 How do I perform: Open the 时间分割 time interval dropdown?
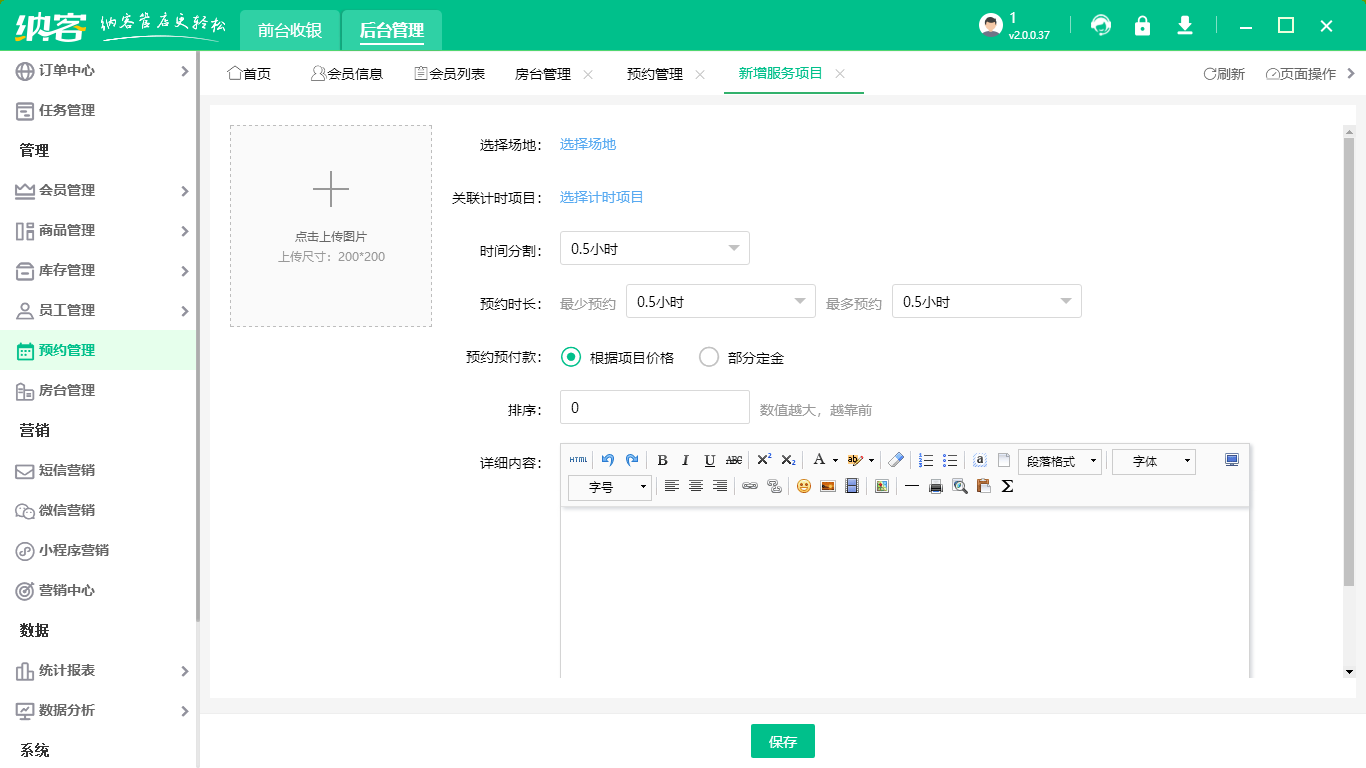654,248
